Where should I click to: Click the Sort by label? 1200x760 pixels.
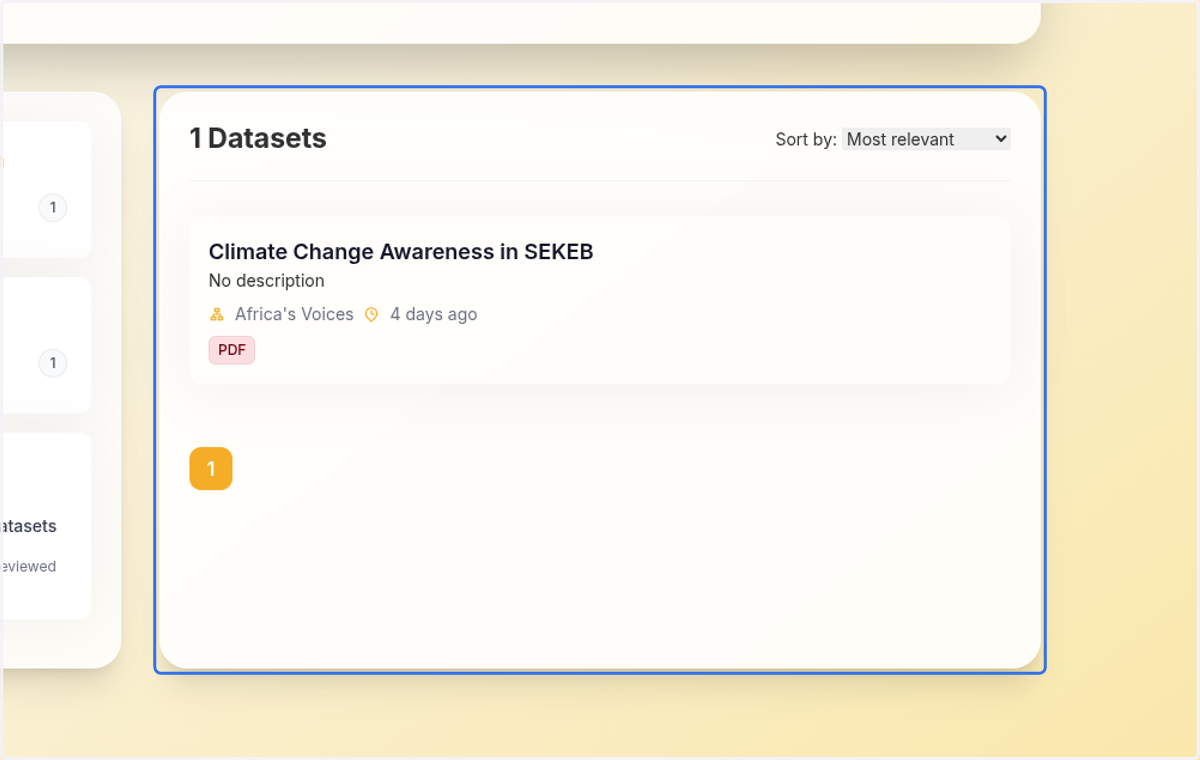pos(806,139)
